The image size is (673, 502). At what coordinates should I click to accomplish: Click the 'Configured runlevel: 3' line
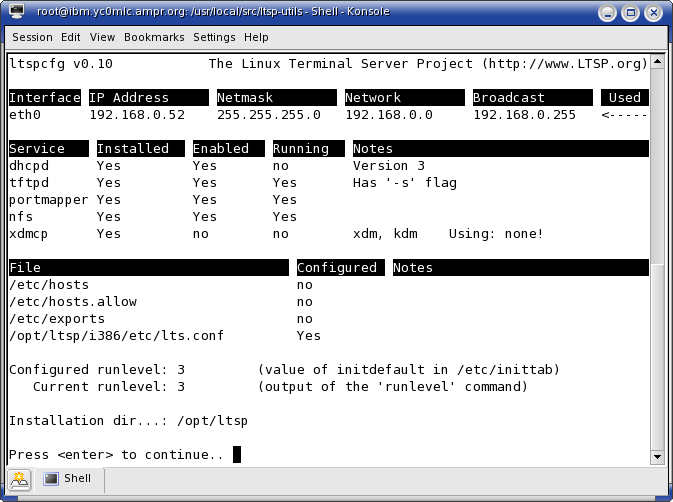tap(97, 369)
